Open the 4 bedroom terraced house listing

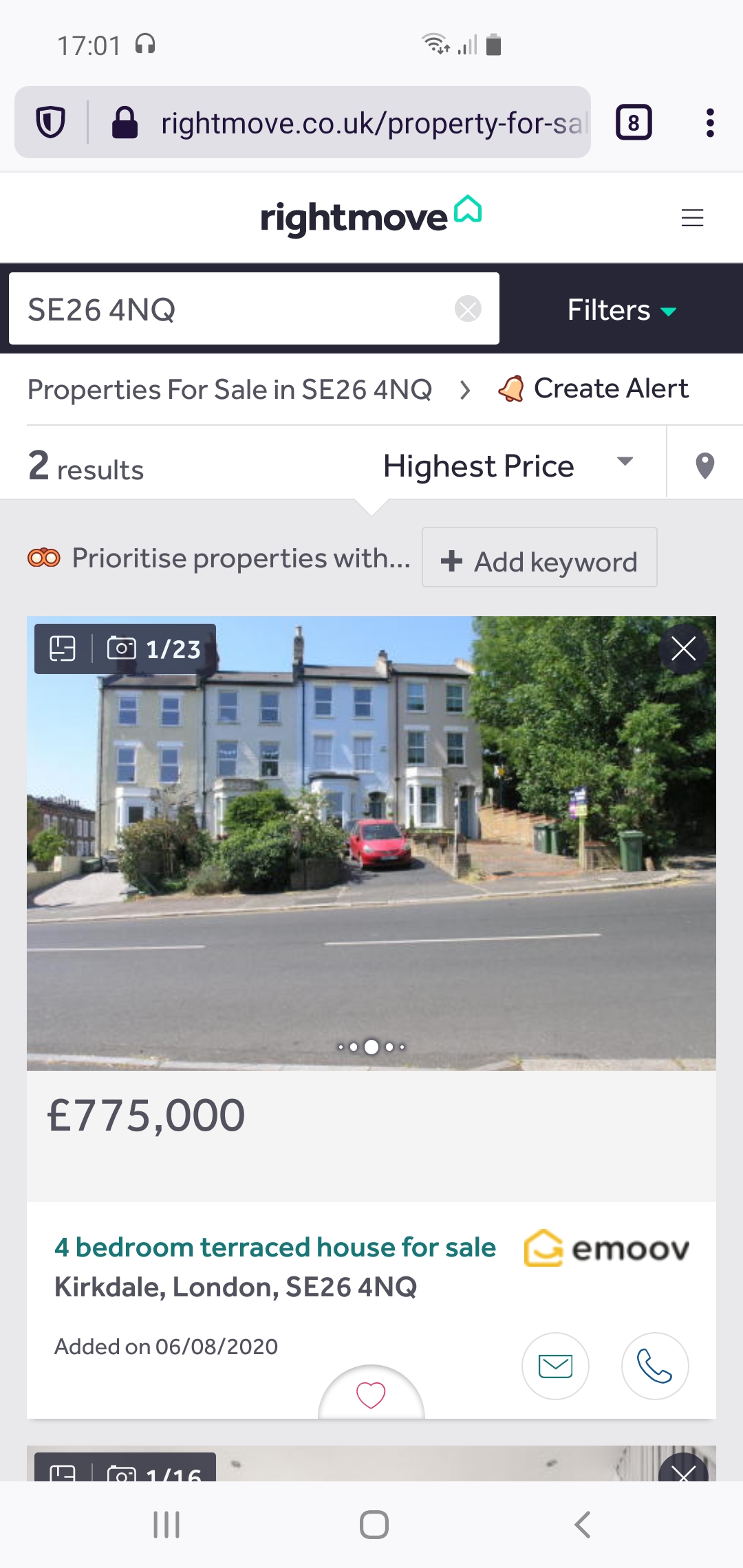click(x=274, y=1248)
